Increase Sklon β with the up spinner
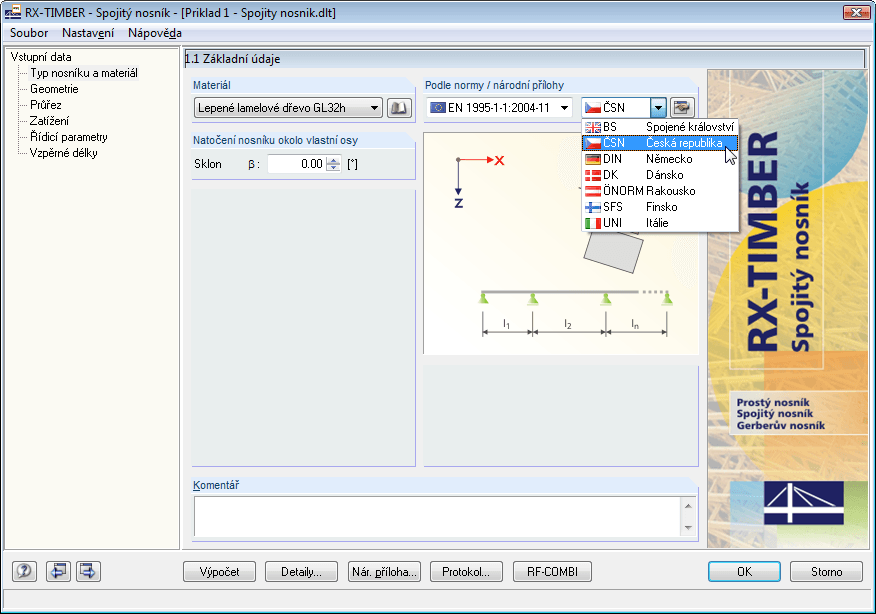The width and height of the screenshot is (876, 614). click(x=334, y=160)
